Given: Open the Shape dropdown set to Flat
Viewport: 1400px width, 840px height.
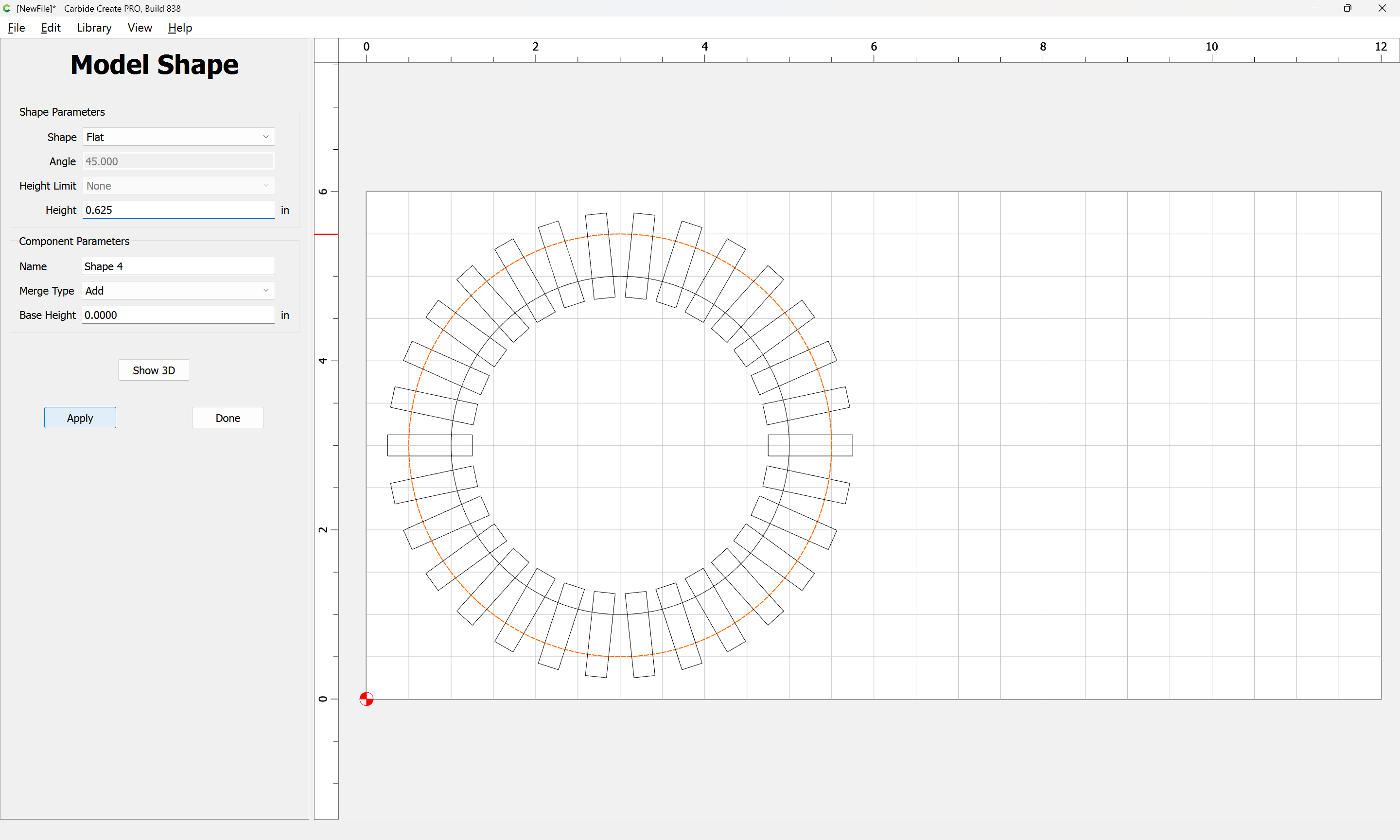Looking at the screenshot, I should [178, 137].
